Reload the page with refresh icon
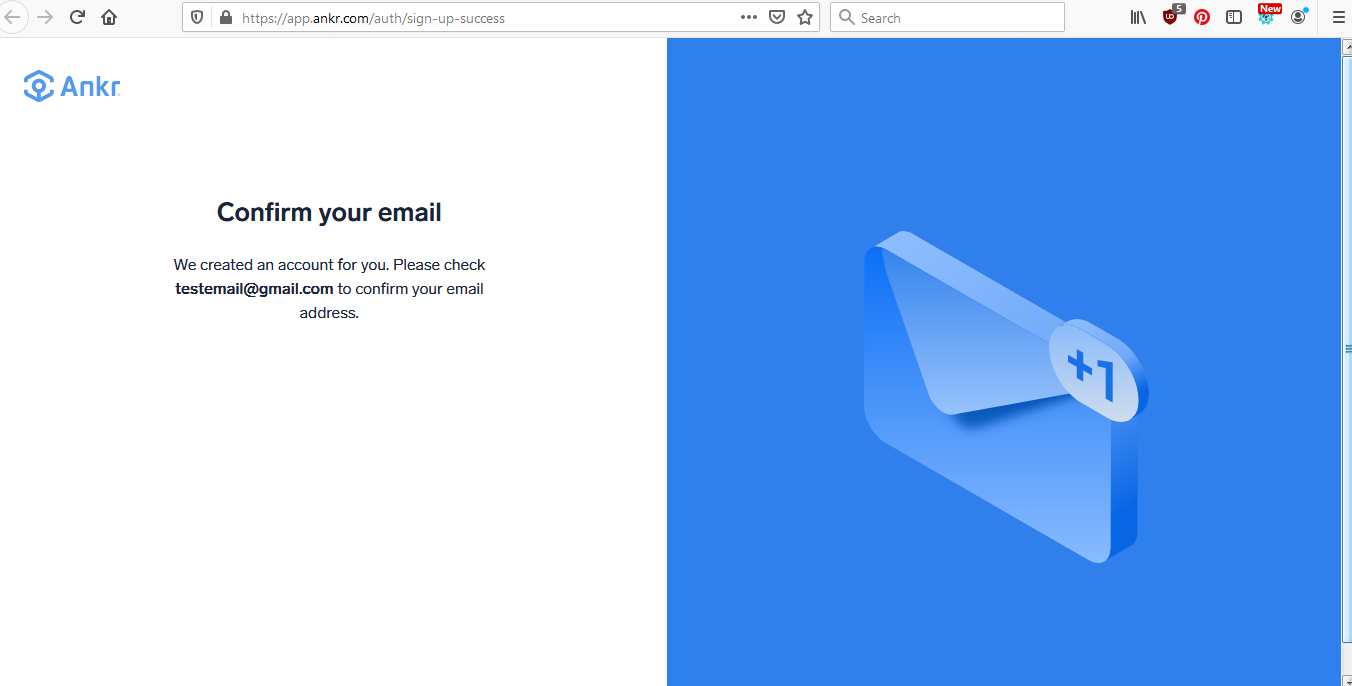Screen dimensions: 1352x686 [77, 17]
